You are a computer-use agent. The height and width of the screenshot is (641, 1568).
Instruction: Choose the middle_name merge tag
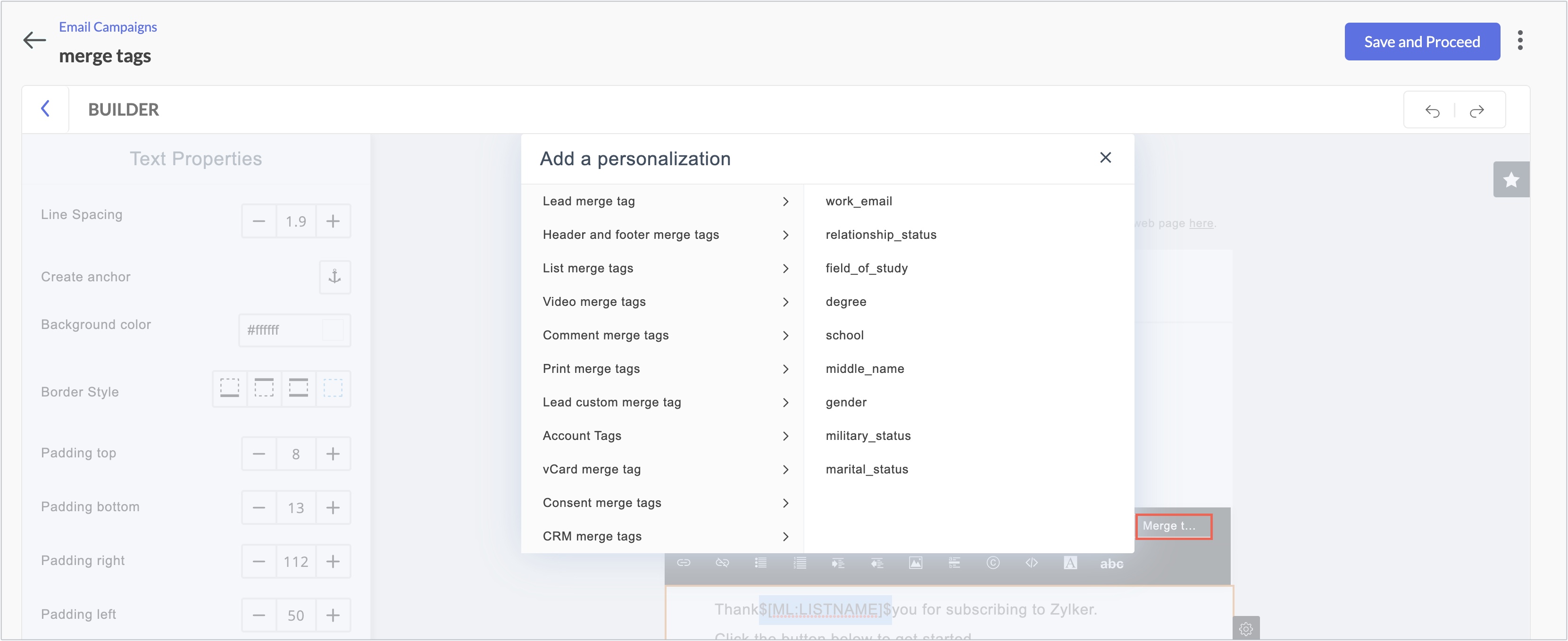(x=864, y=369)
